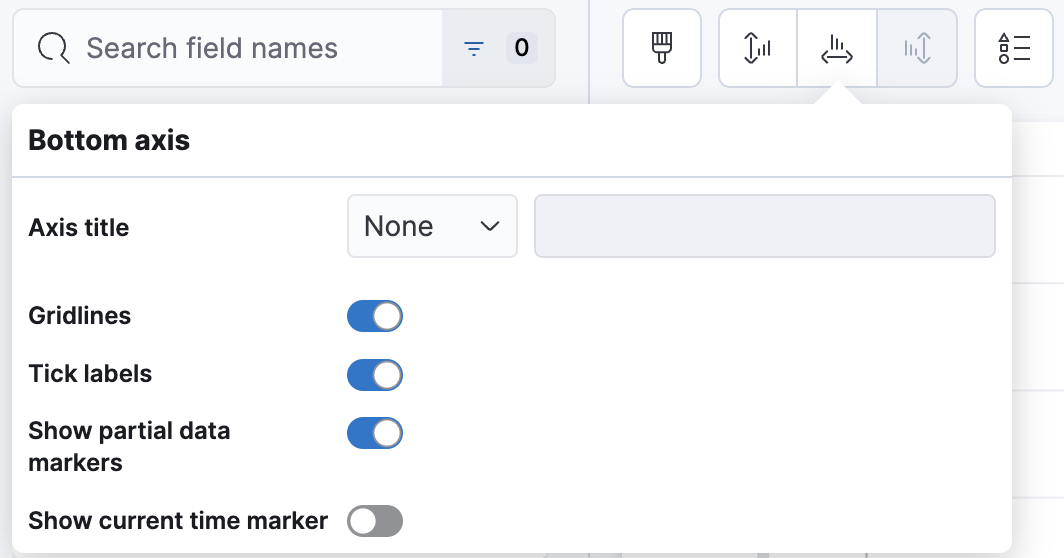Open the Axis title None dropdown

pyautogui.click(x=432, y=227)
